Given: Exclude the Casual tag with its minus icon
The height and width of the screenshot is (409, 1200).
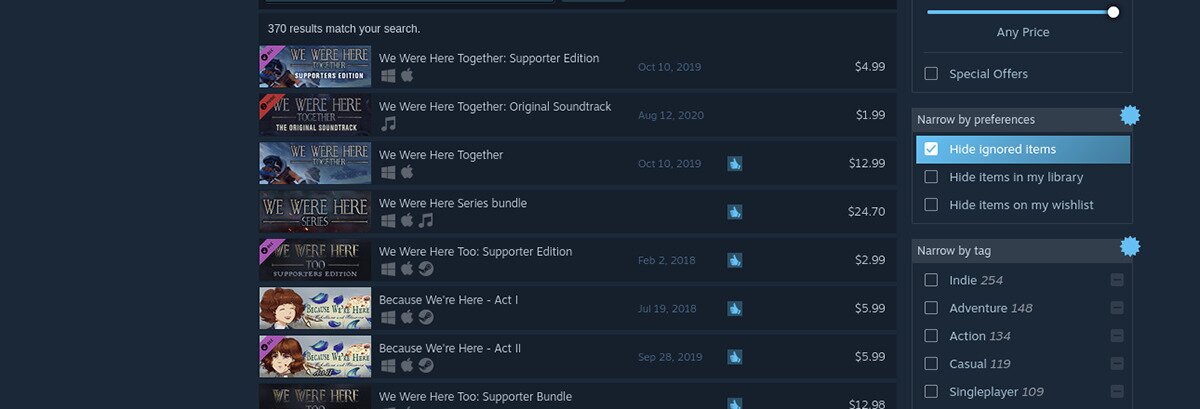Looking at the screenshot, I should [1117, 364].
